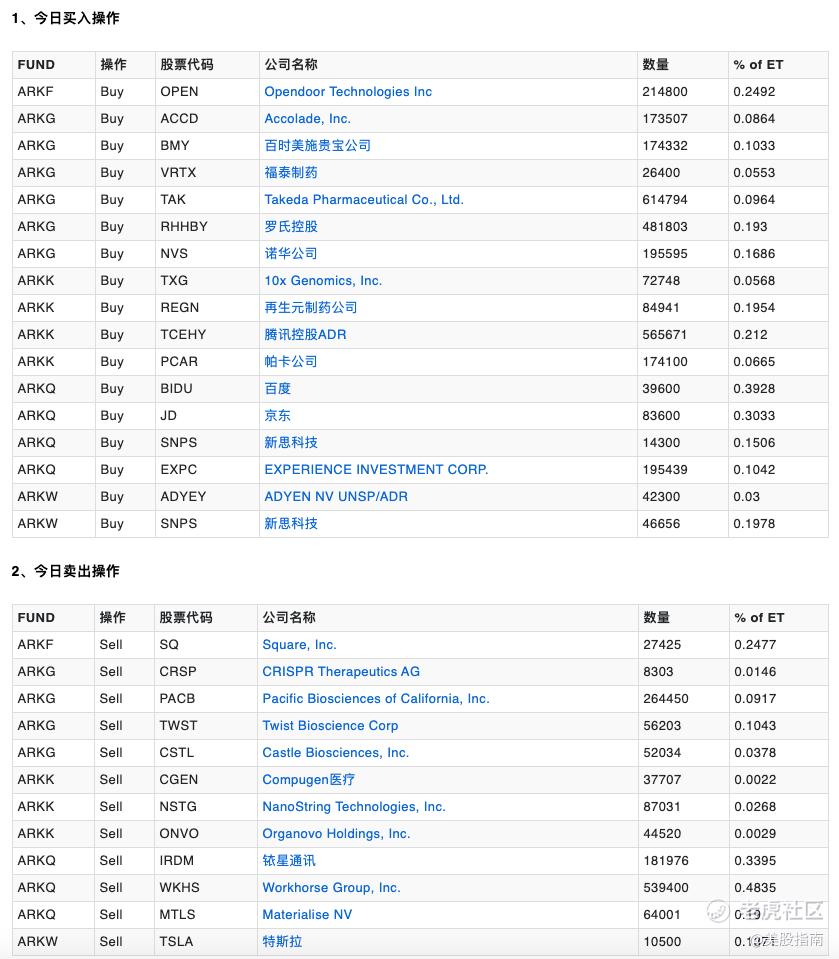
Task: Follow the 帕卡公司 link
Action: (x=291, y=361)
